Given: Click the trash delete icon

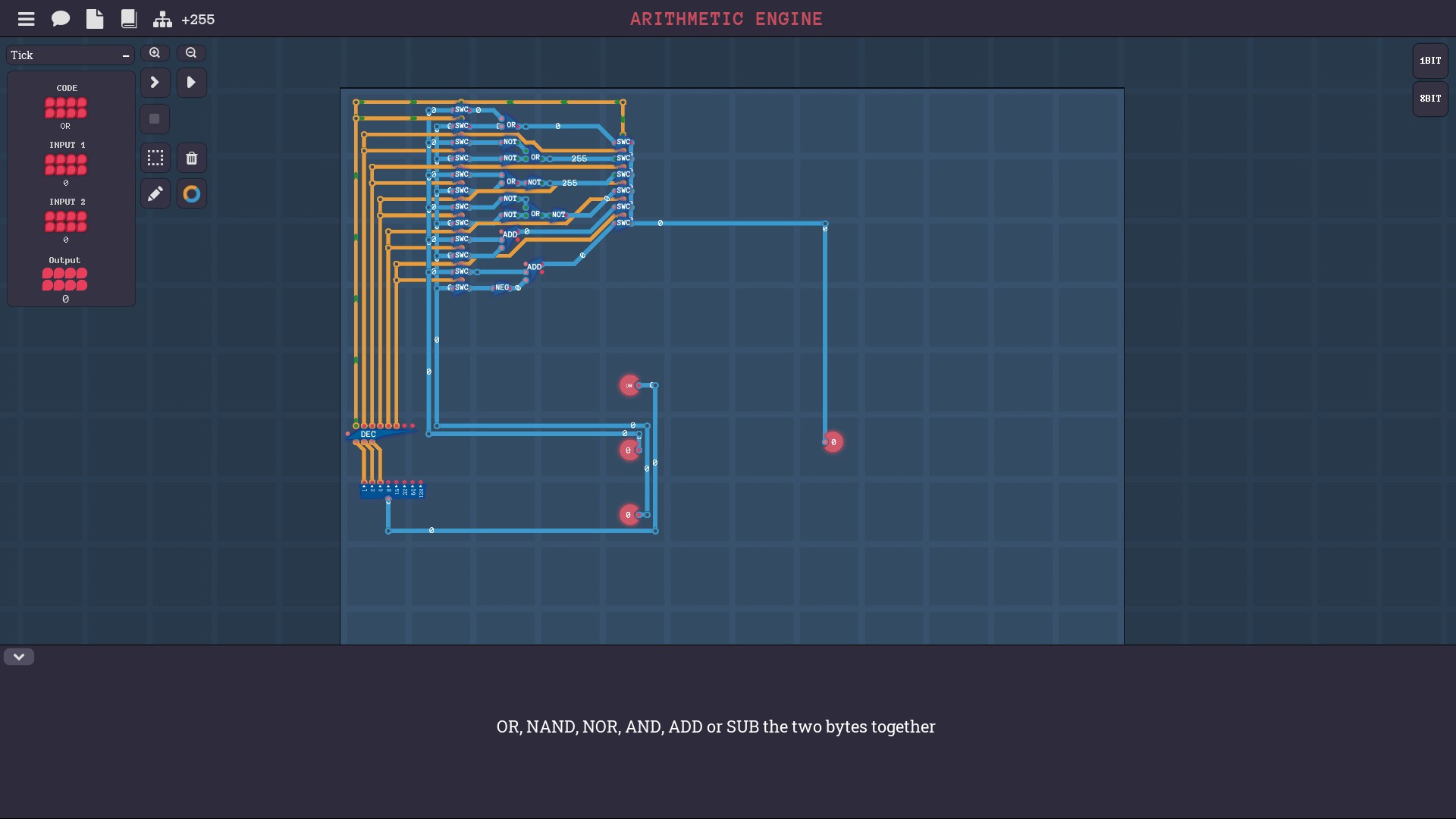Looking at the screenshot, I should coord(192,158).
